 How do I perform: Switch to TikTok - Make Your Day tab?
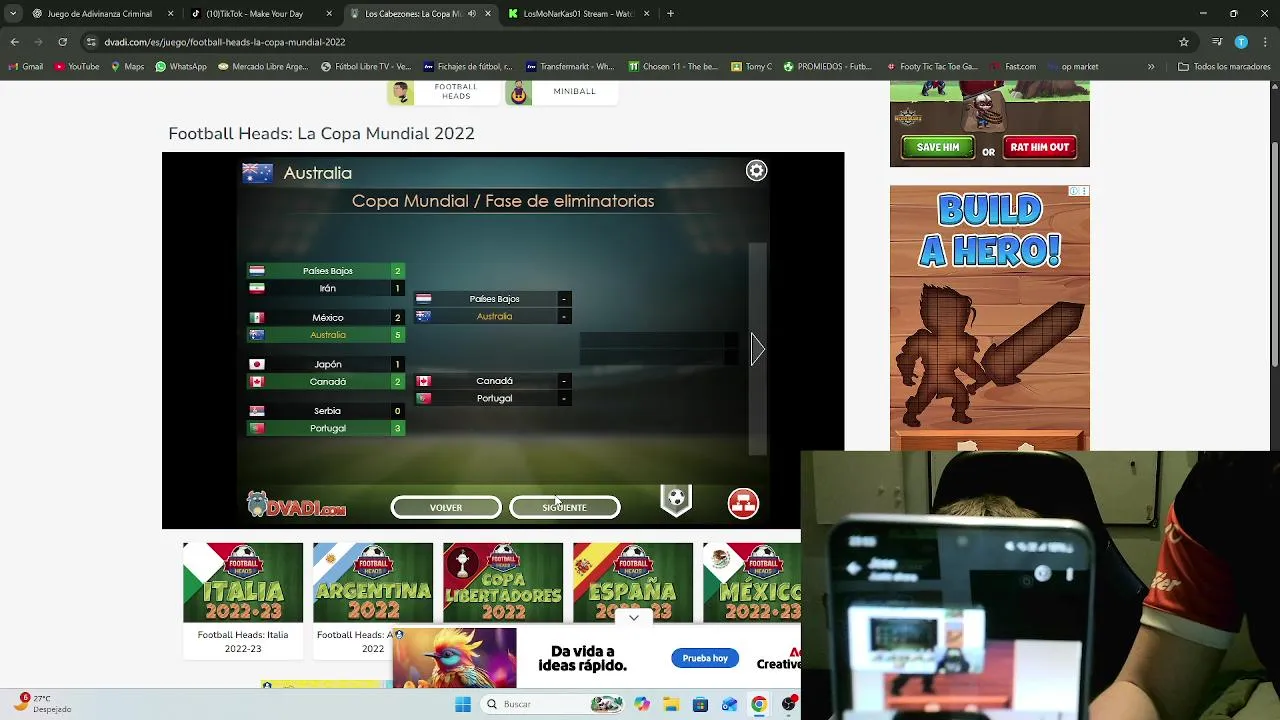(x=261, y=14)
